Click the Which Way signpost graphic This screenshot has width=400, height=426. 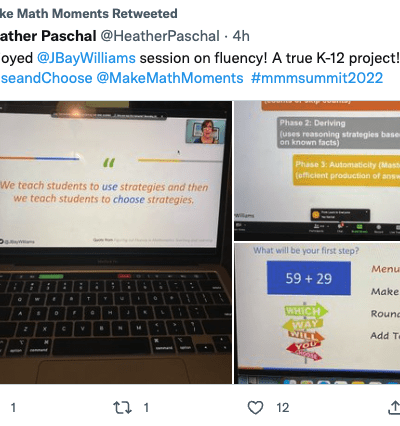(x=304, y=332)
